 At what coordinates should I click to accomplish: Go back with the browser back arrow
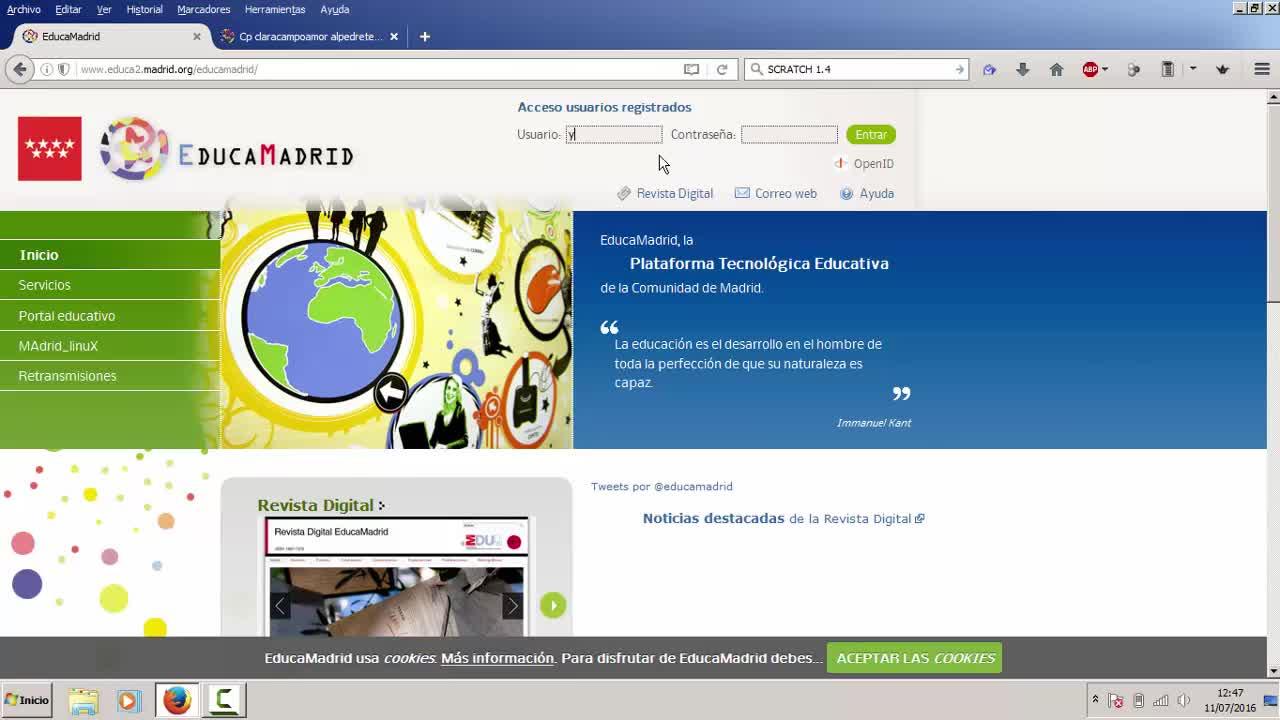point(20,69)
